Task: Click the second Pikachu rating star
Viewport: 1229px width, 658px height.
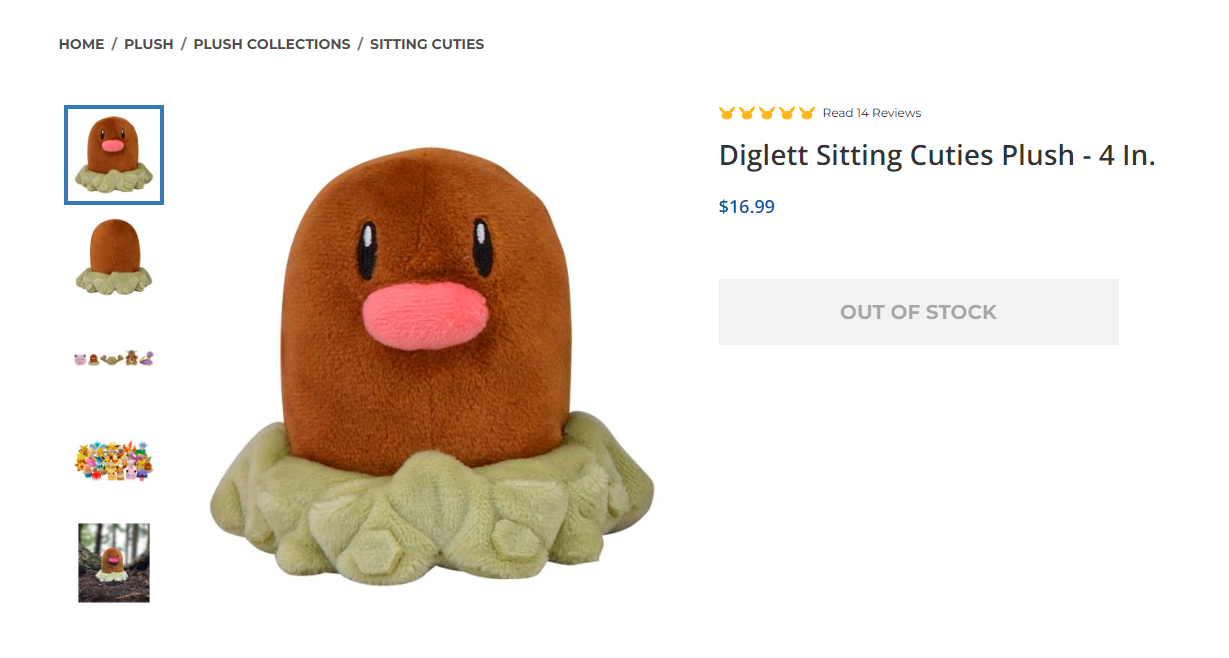Action: point(747,113)
